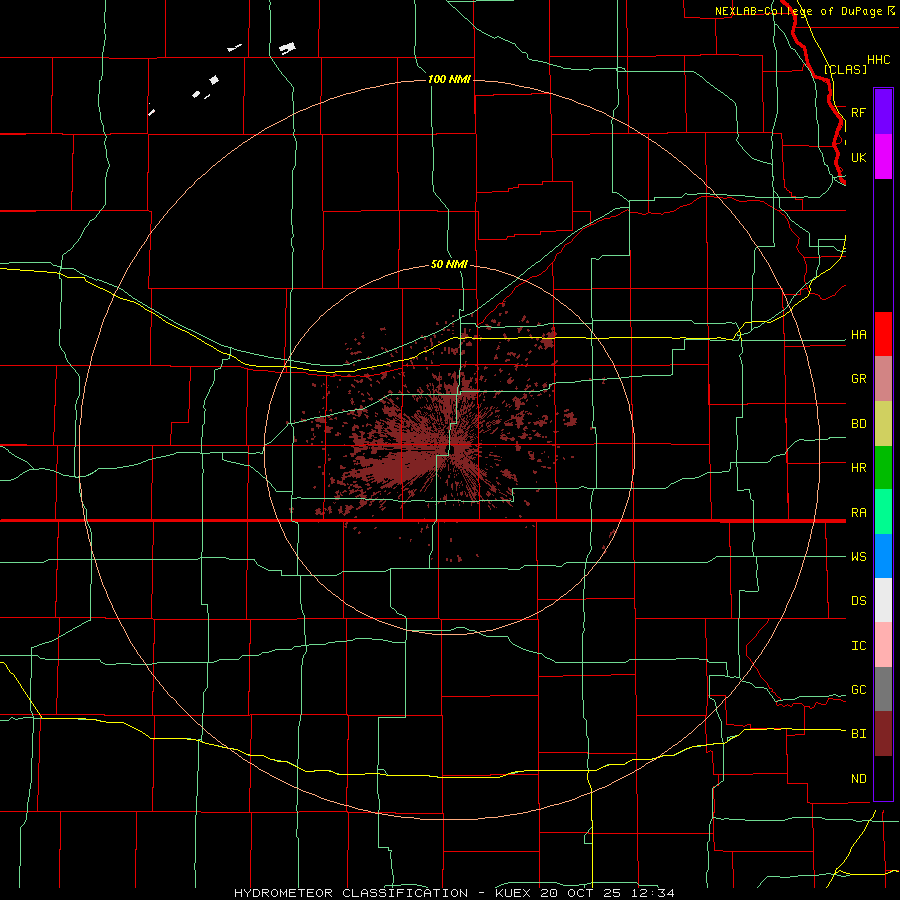
Task: Click the BI legend label
Action: (x=858, y=734)
